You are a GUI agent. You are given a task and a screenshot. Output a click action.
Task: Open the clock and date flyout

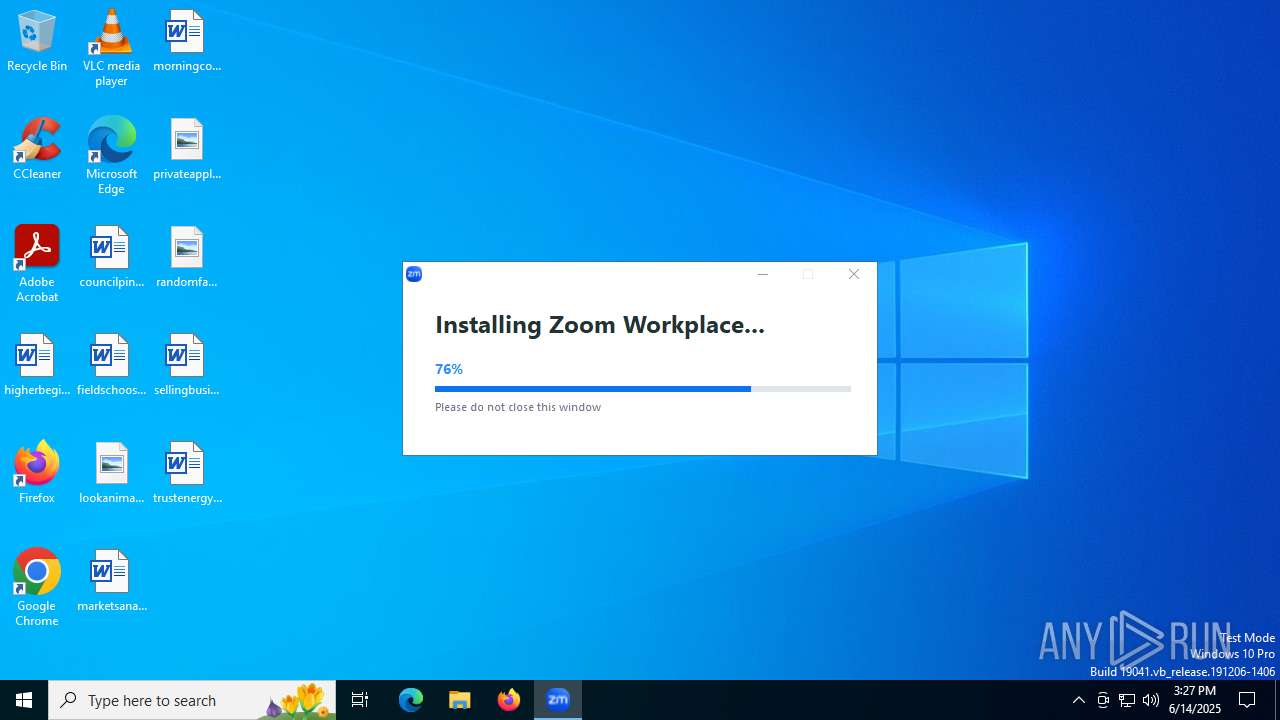pyautogui.click(x=1195, y=700)
